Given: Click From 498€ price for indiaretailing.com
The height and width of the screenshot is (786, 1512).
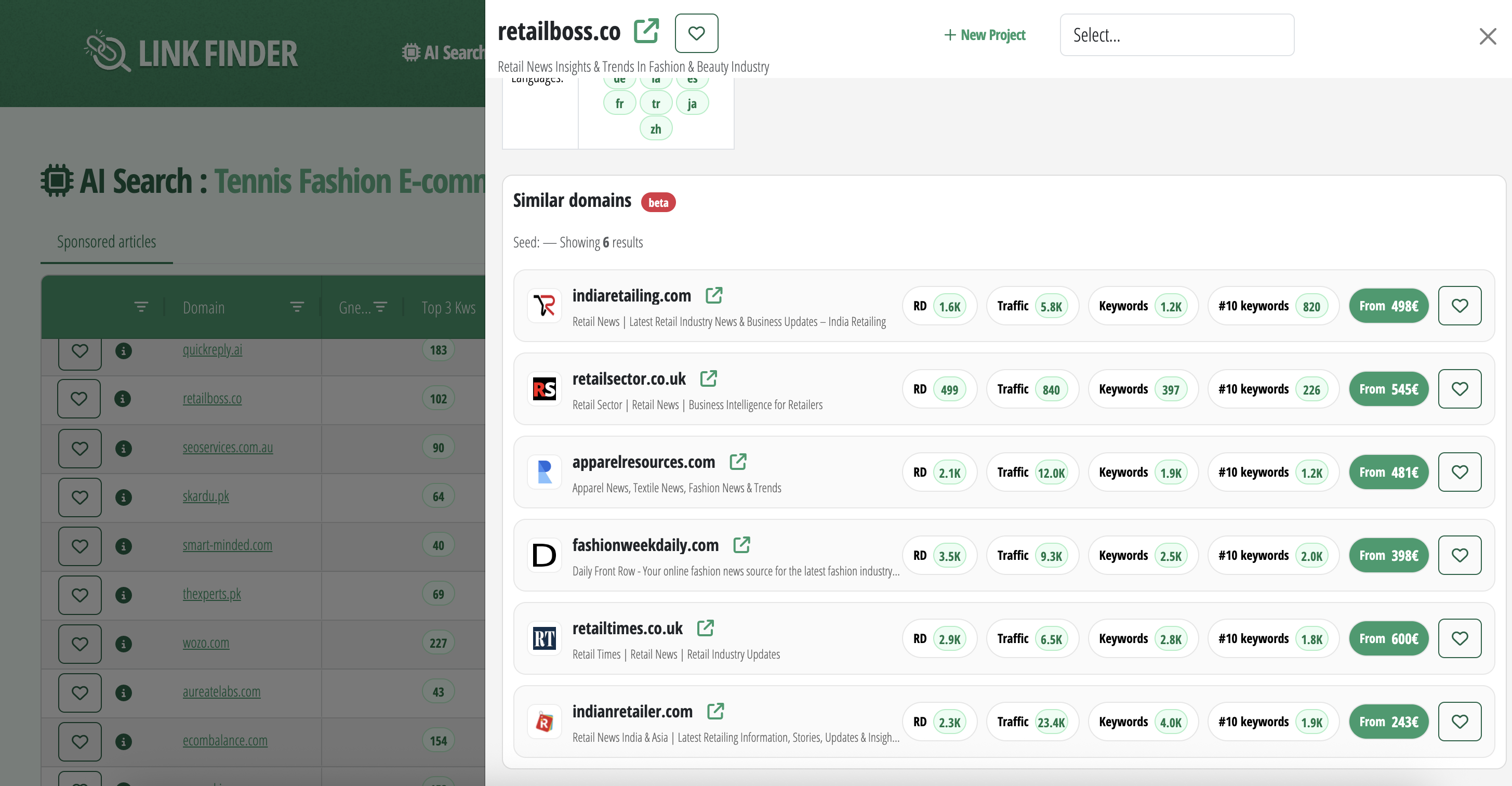Looking at the screenshot, I should point(1388,306).
